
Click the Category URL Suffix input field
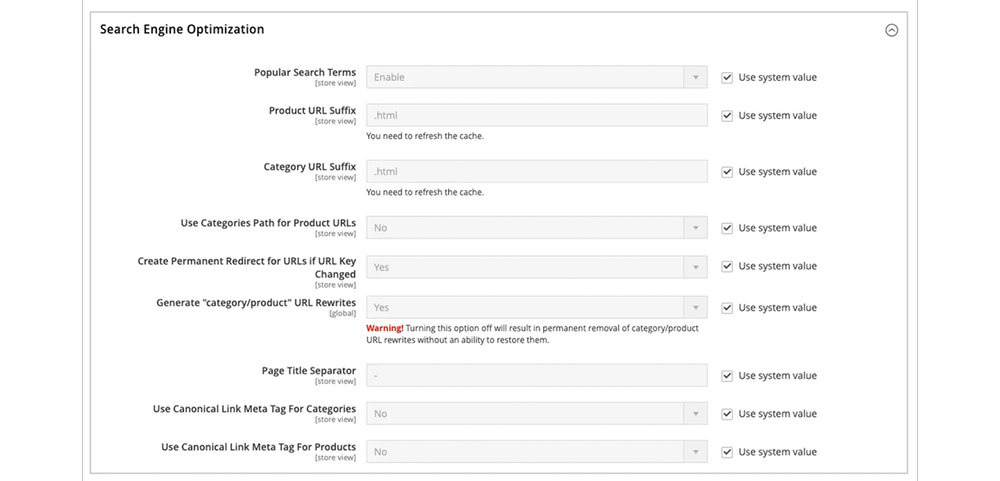point(537,172)
